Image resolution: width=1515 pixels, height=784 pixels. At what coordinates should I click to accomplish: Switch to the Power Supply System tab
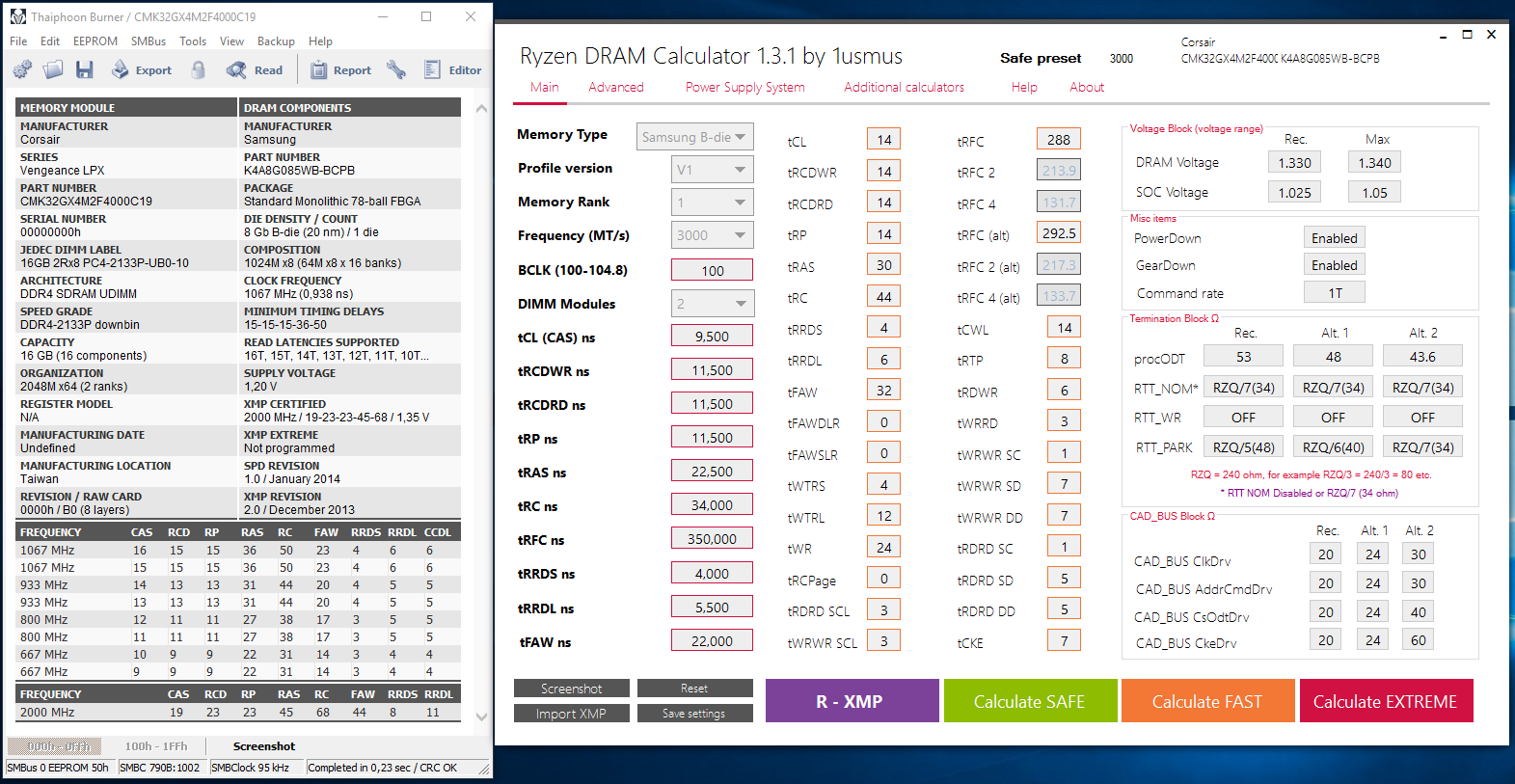pyautogui.click(x=745, y=87)
